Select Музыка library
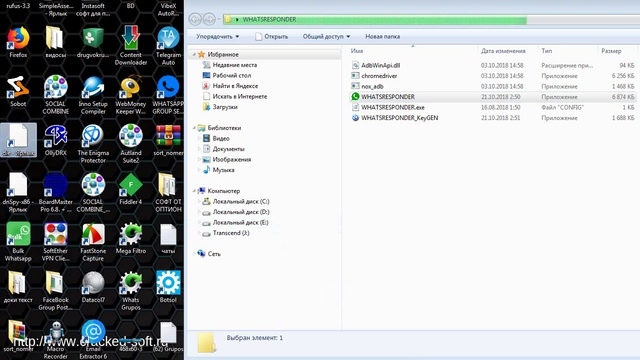Screen dimensions: 640x360 pyautogui.click(x=223, y=170)
